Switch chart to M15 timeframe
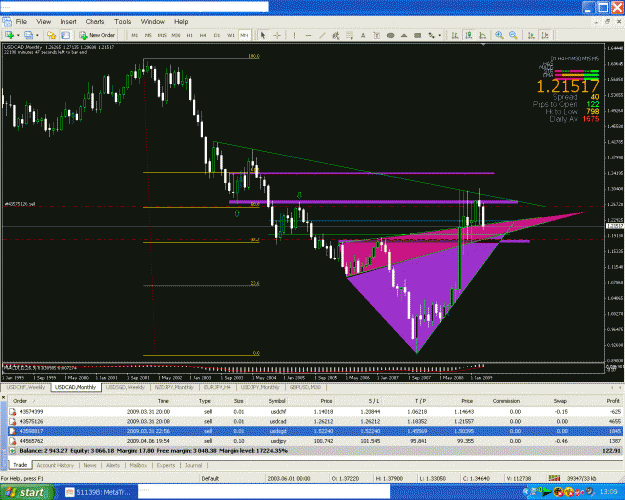625x500 pixels. click(162, 35)
